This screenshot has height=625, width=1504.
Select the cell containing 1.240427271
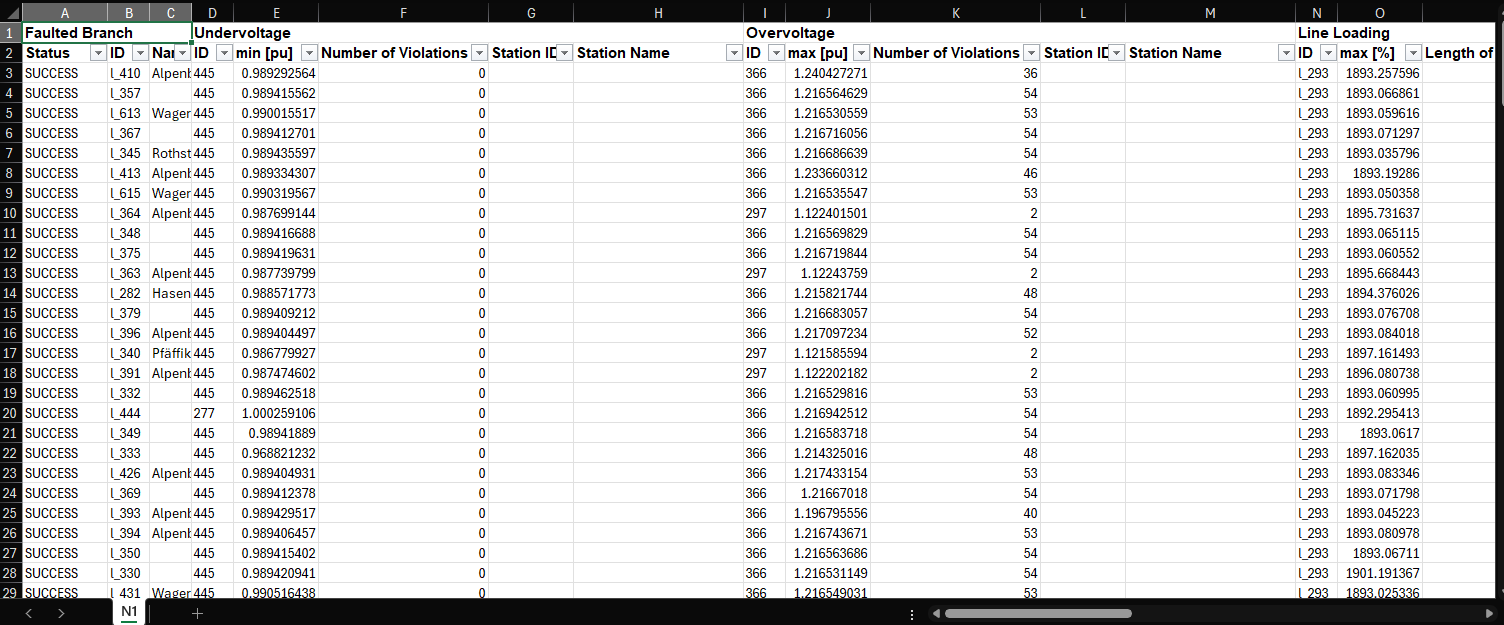pos(828,73)
